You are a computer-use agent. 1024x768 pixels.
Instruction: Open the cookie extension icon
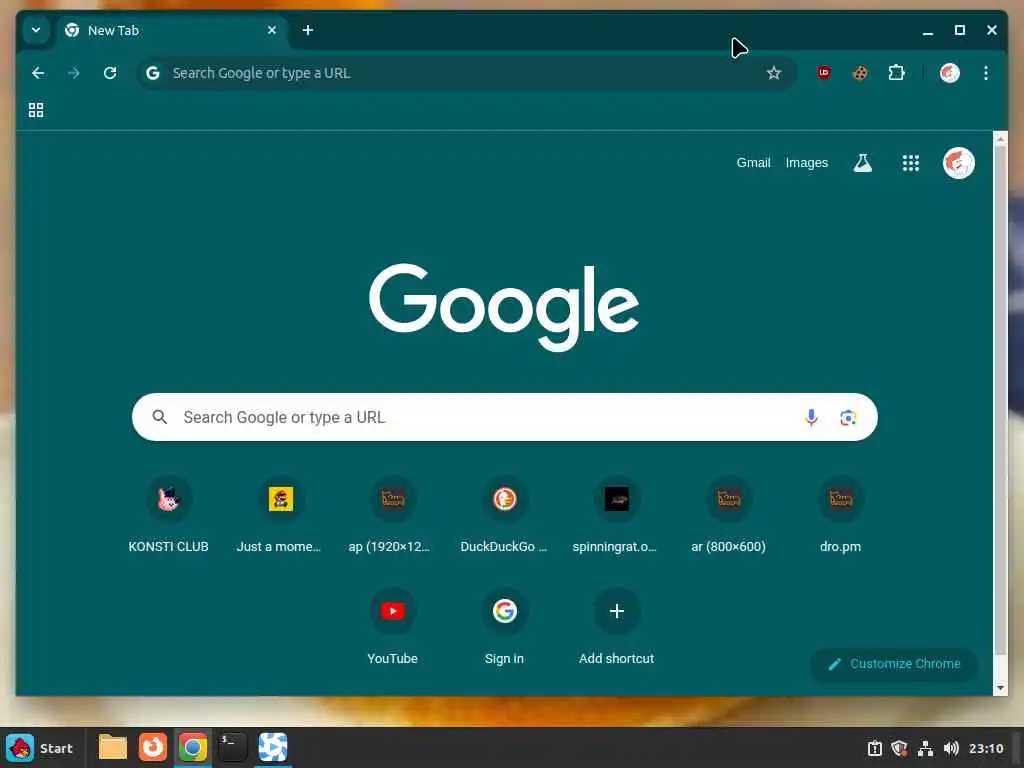click(x=860, y=73)
